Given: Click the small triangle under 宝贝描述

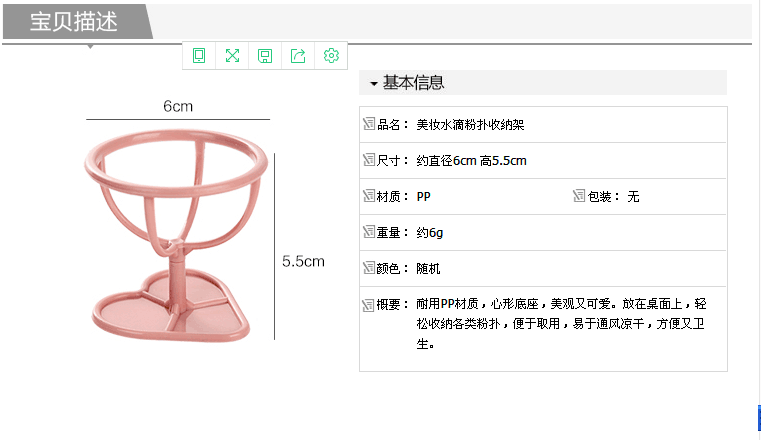Looking at the screenshot, I should [x=91, y=46].
